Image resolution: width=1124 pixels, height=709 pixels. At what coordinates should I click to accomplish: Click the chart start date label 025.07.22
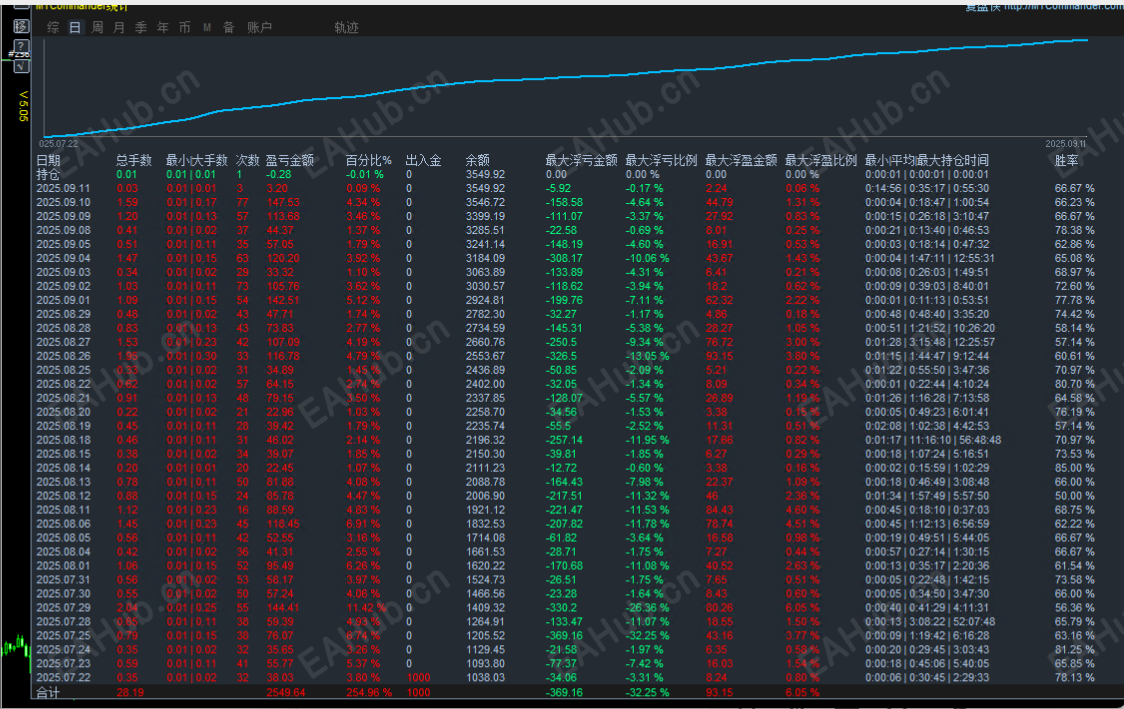(x=59, y=144)
